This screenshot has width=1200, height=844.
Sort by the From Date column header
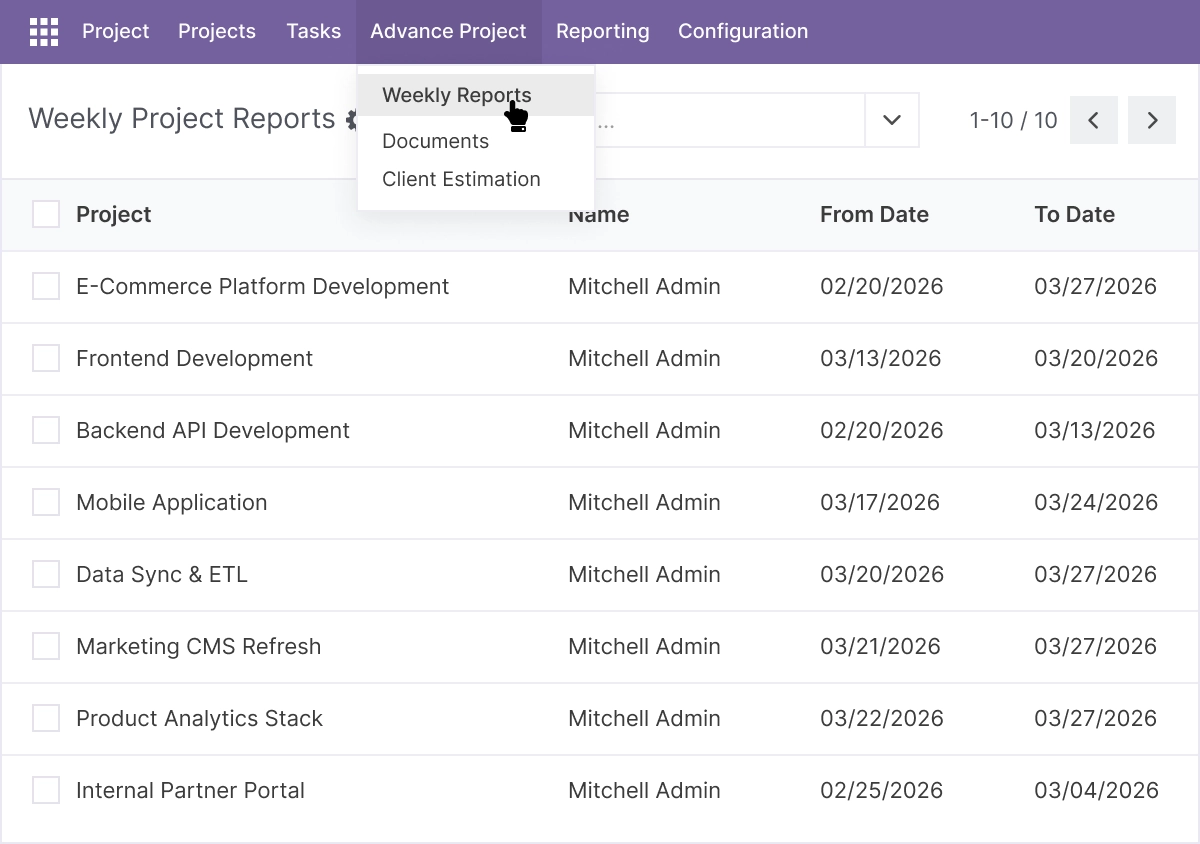coord(874,214)
